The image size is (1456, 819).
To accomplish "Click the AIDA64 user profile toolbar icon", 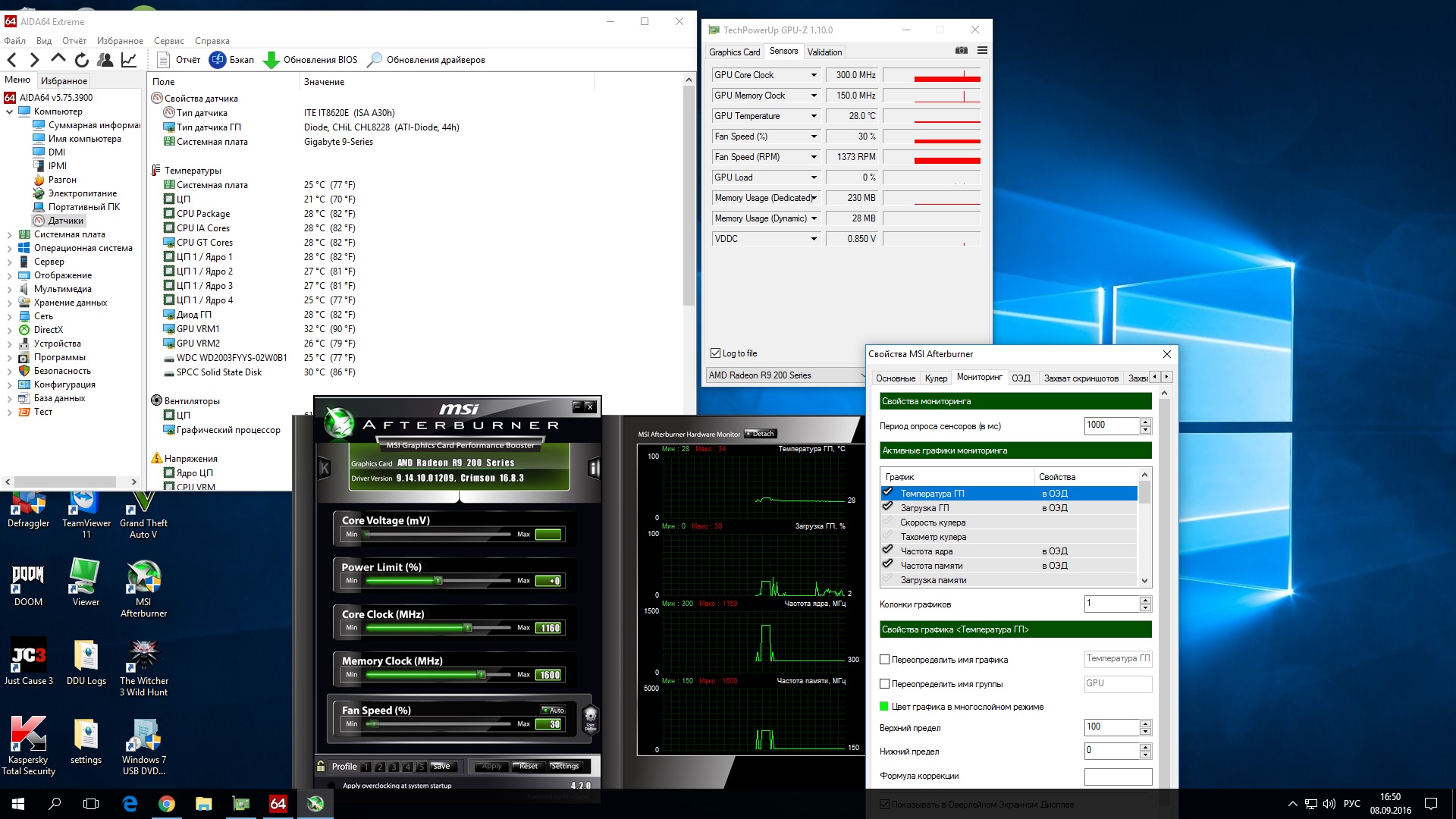I will [105, 60].
